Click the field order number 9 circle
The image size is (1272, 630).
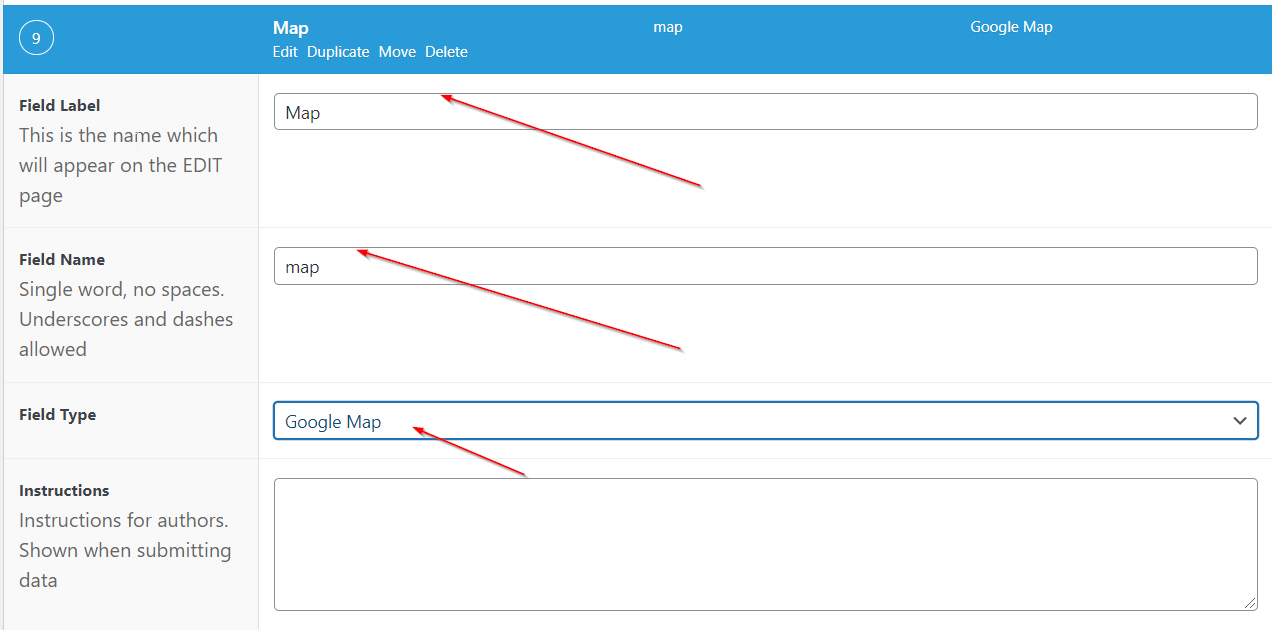[x=36, y=39]
